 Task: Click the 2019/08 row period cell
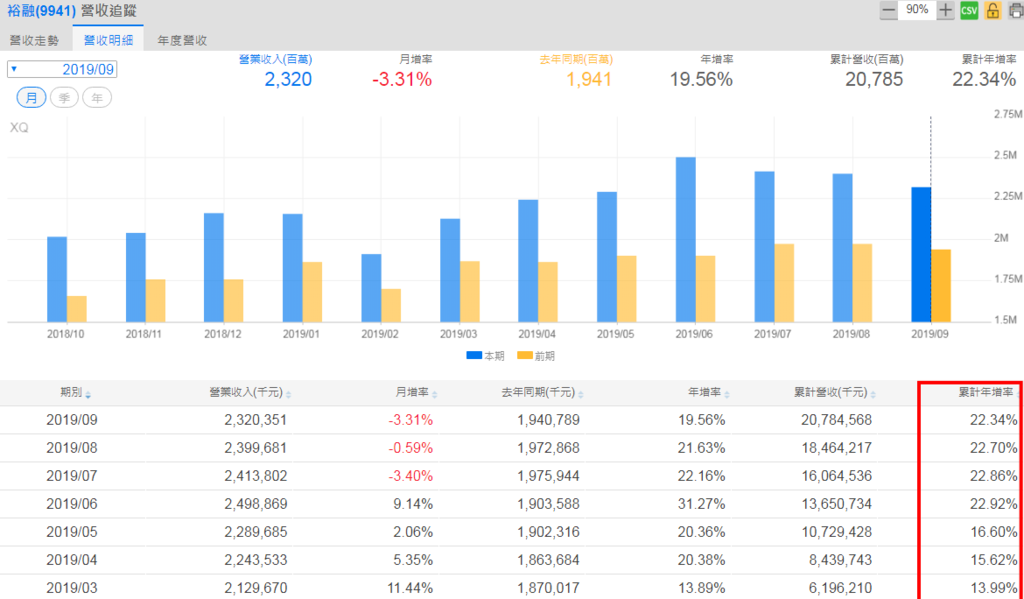(72, 448)
